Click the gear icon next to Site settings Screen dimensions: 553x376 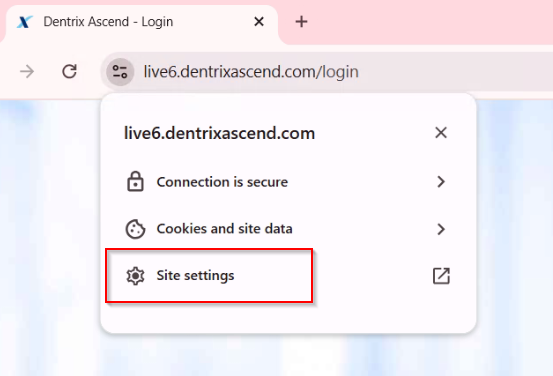(x=135, y=275)
